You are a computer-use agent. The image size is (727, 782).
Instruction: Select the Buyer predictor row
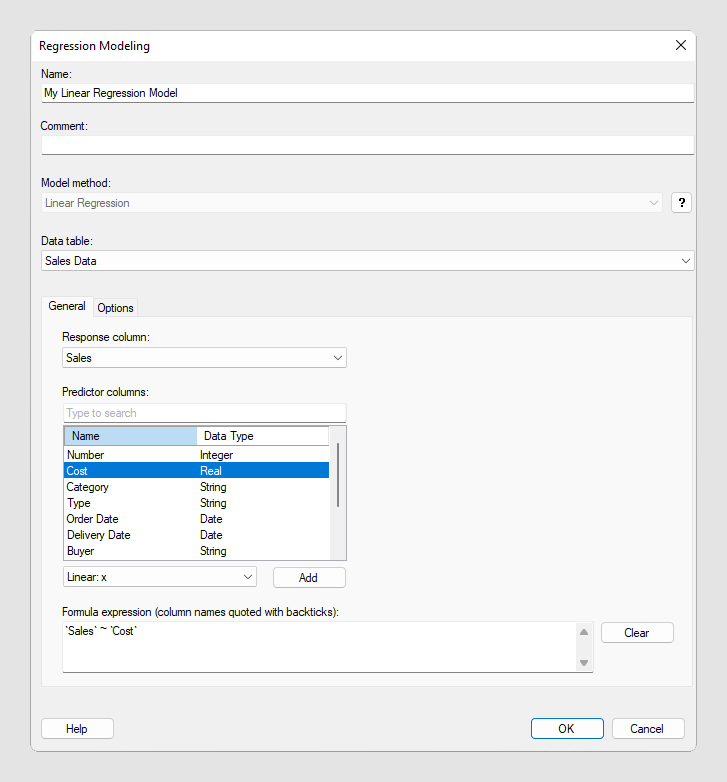(196, 551)
